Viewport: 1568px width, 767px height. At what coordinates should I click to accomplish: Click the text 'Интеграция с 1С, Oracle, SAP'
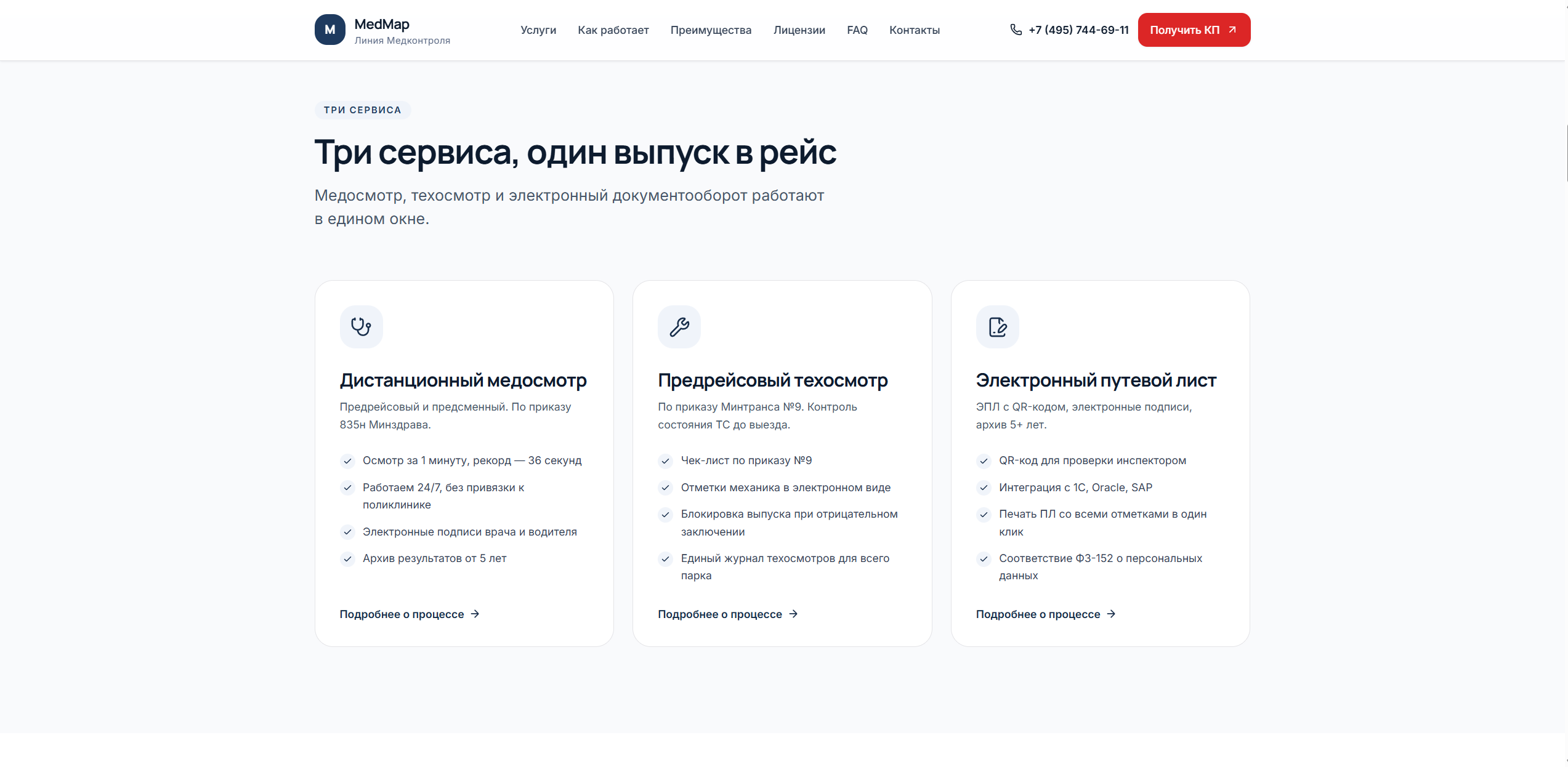click(1075, 488)
